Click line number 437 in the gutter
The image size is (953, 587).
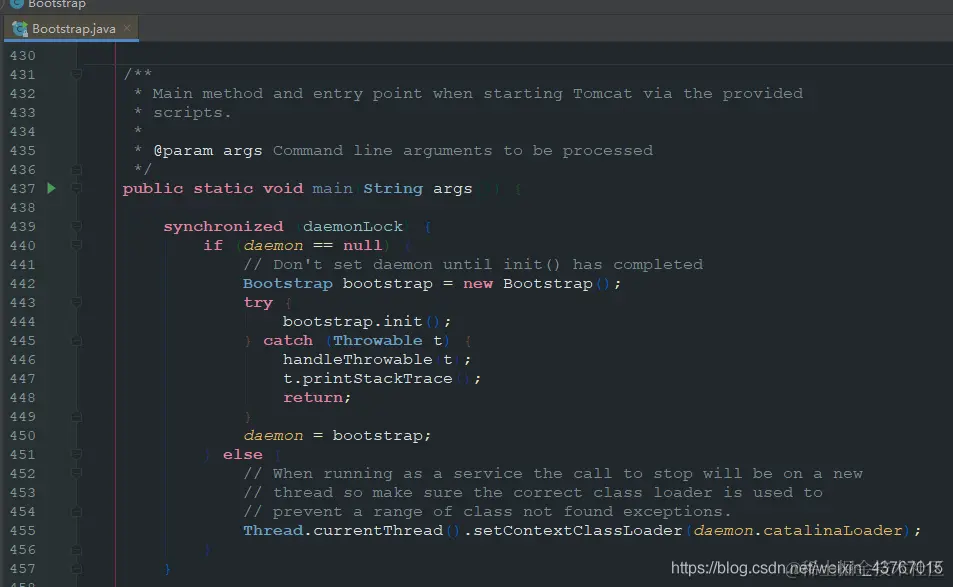click(x=22, y=188)
